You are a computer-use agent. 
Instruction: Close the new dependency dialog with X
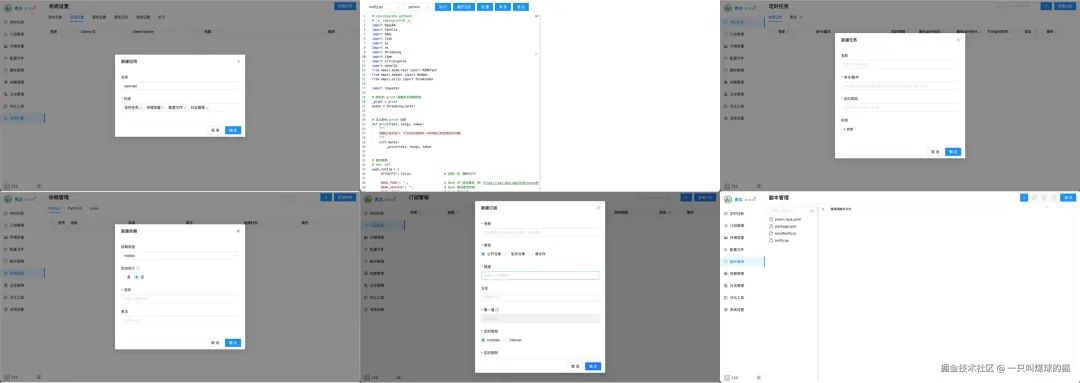(x=238, y=231)
